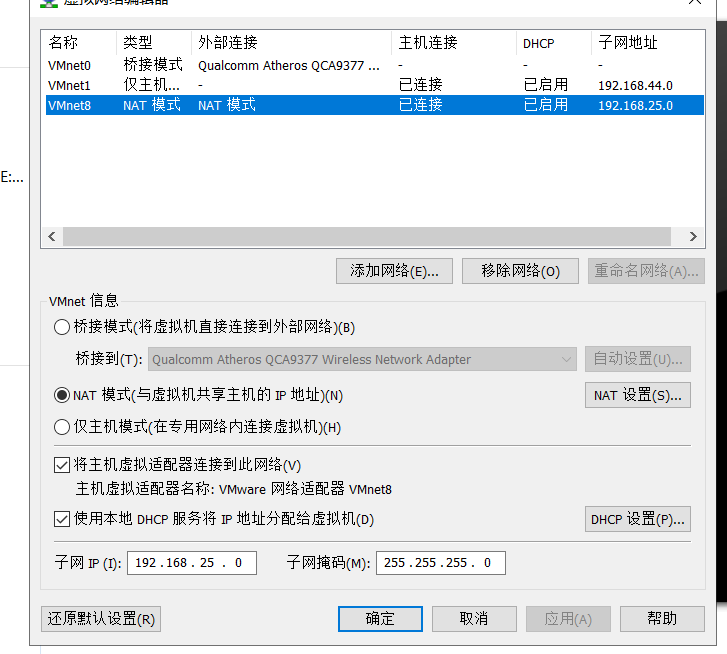Click the disabled 应用(A) button
Image resolution: width=727 pixels, height=654 pixels.
coord(568,619)
